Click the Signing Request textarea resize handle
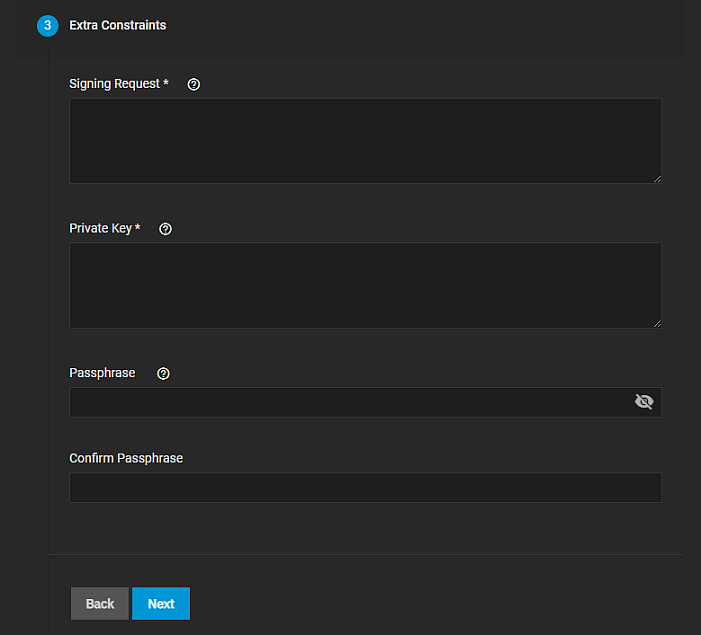The width and height of the screenshot is (701, 635). (657, 179)
